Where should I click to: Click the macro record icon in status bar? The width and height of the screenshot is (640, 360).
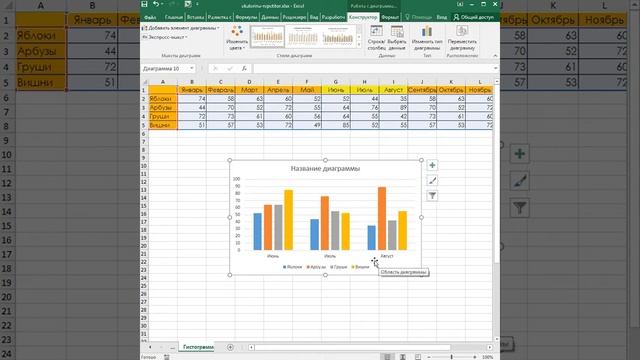tap(167, 357)
